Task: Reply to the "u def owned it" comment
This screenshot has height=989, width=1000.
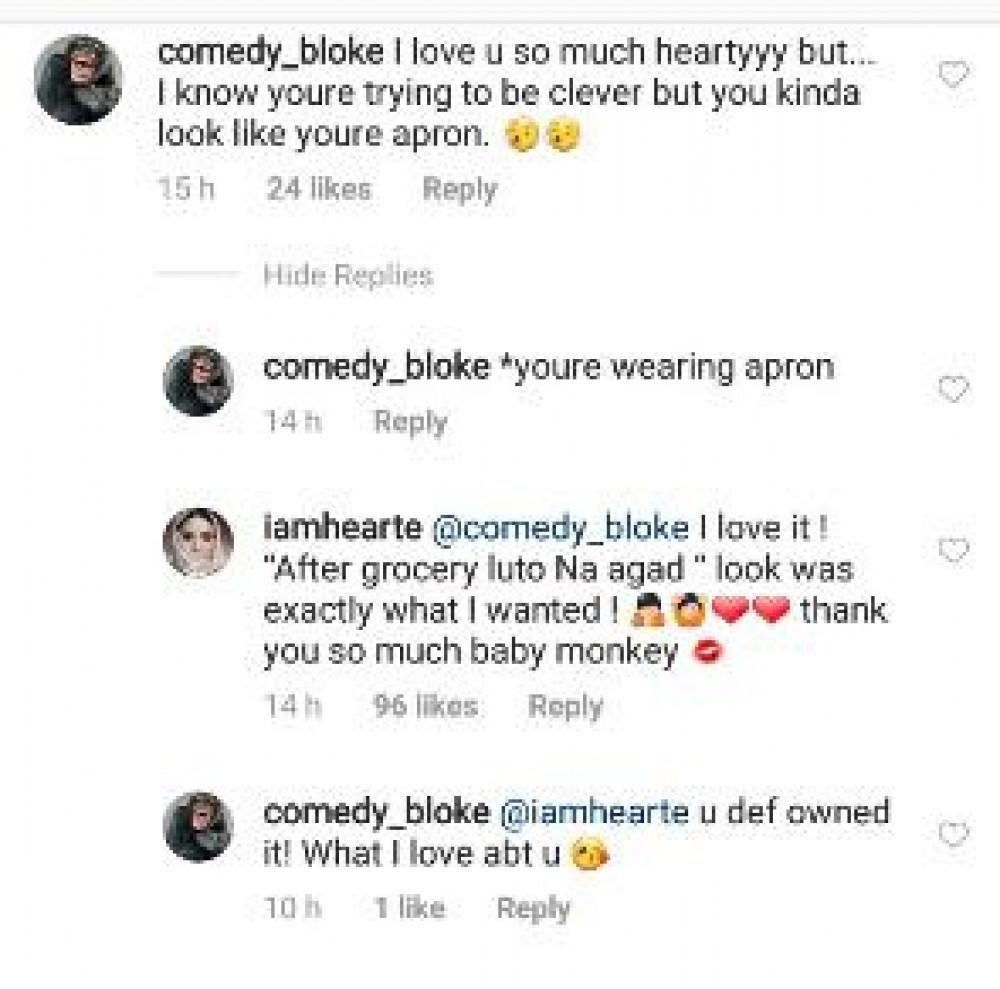Action: click(533, 908)
